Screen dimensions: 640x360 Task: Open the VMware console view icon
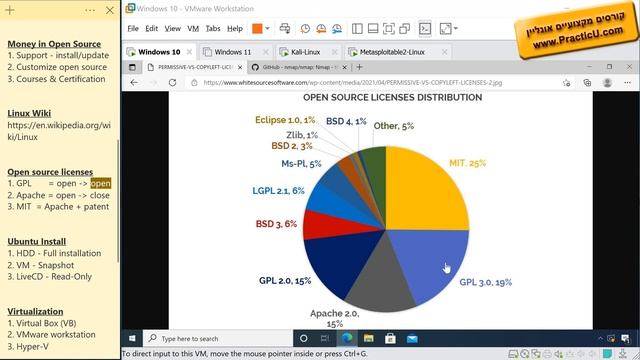tap(425, 29)
